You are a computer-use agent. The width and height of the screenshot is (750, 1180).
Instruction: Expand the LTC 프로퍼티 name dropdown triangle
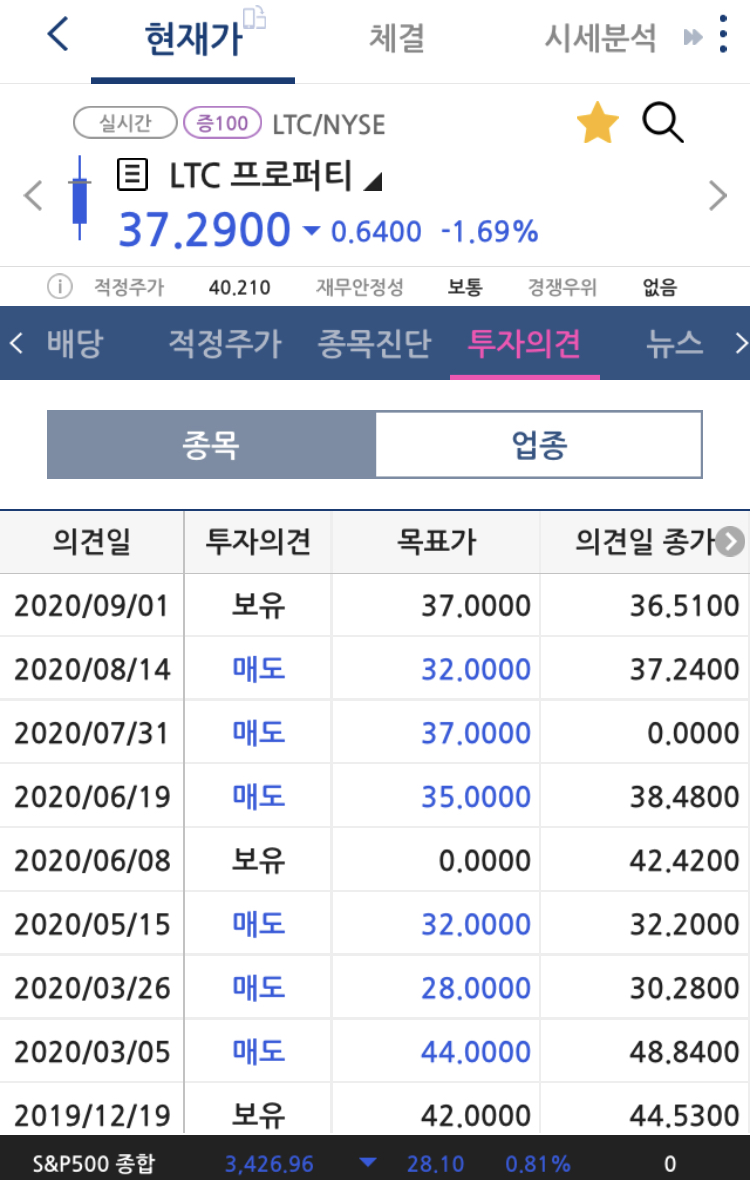coord(373,181)
